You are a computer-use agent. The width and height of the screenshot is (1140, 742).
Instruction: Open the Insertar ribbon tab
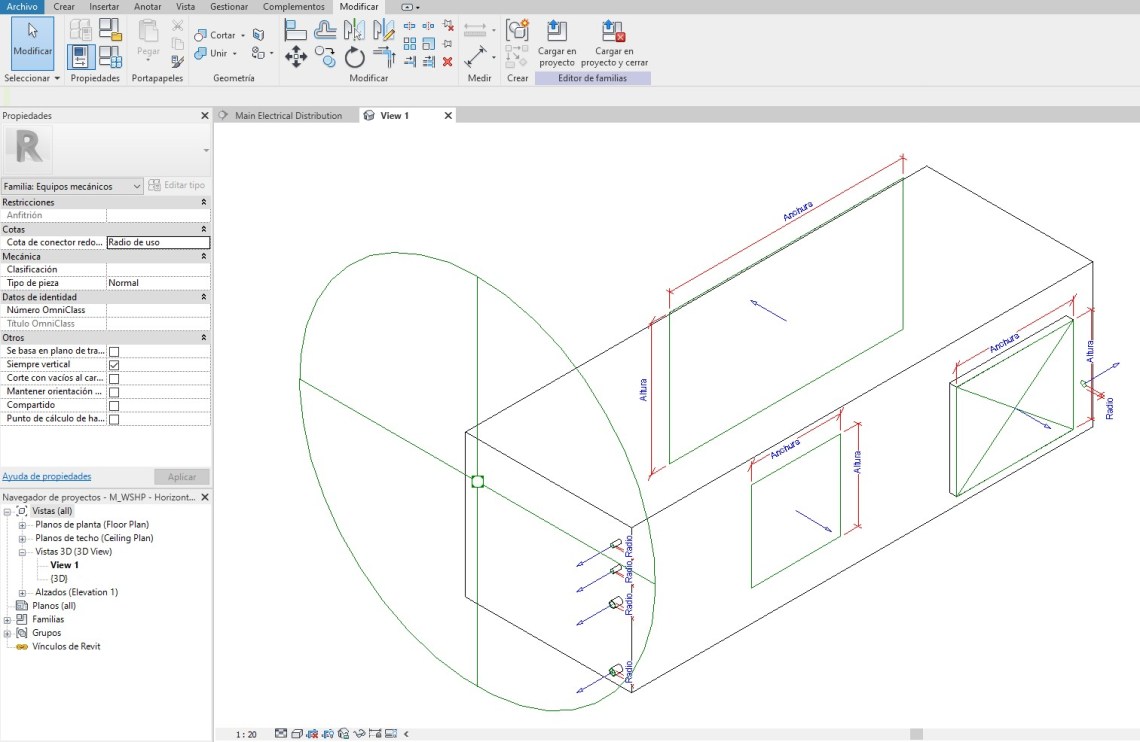click(104, 6)
